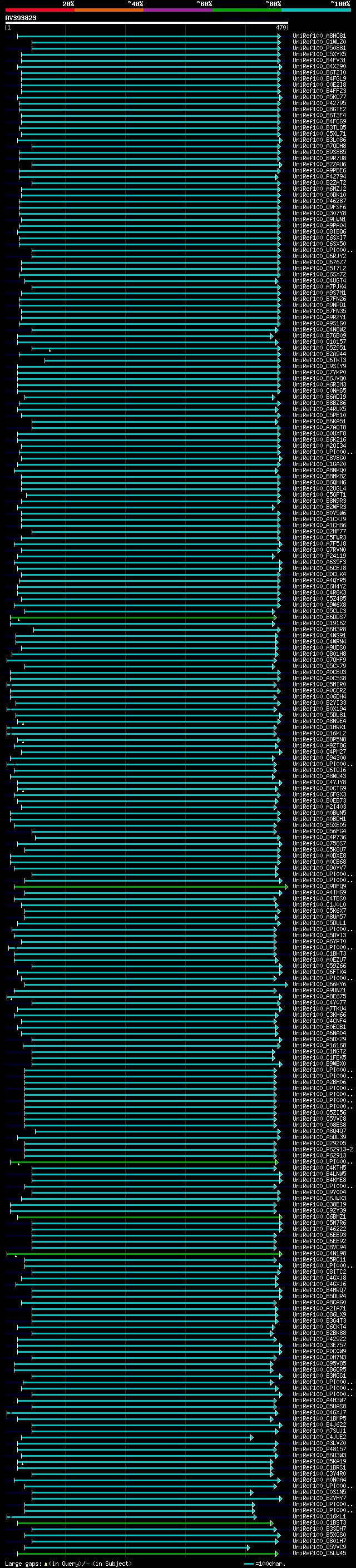The width and height of the screenshot is (356, 1568).
Task: Click label UniRef100_A7PJK4
Action: [x=319, y=286]
